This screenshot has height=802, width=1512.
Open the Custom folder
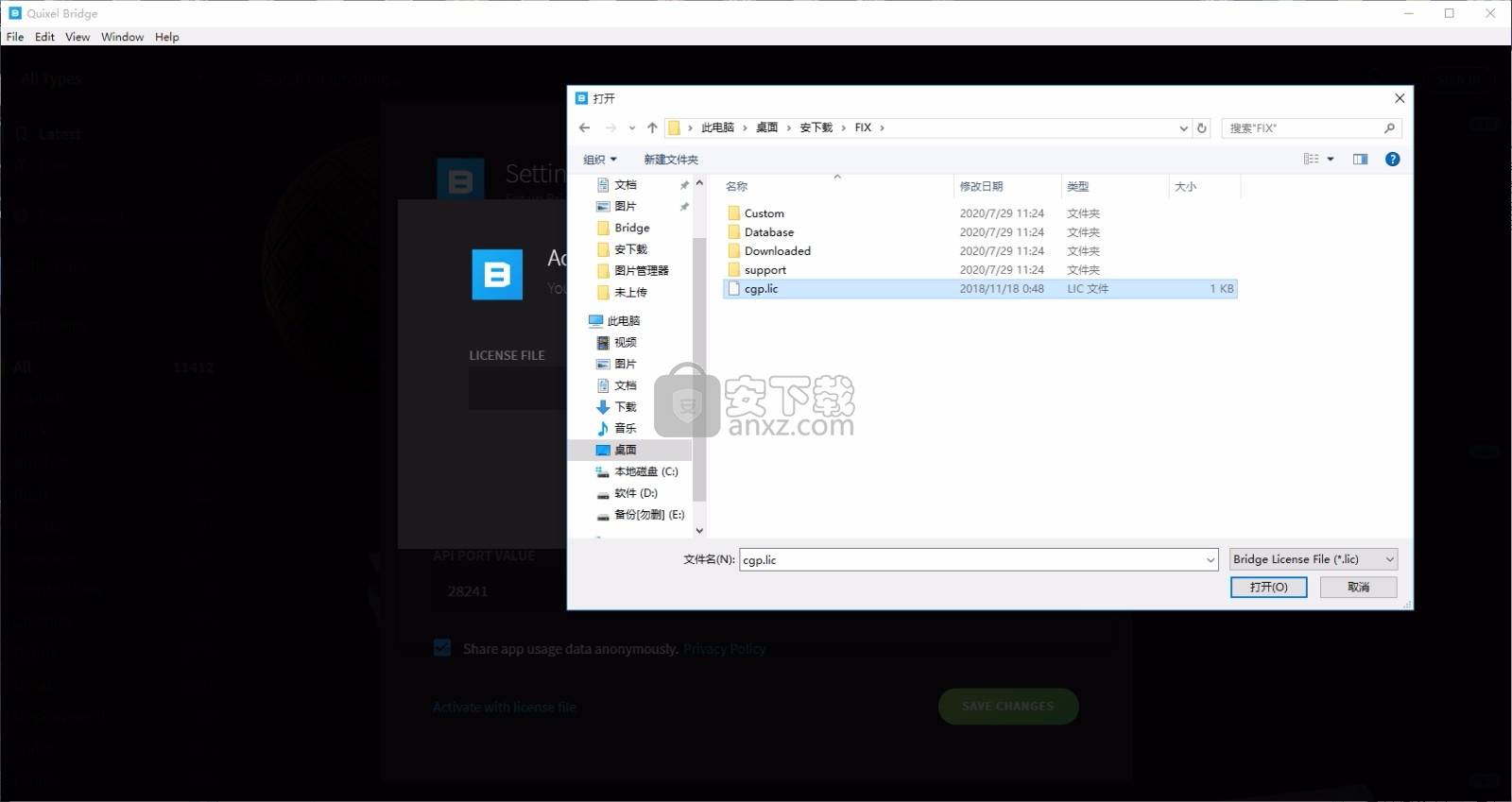pyautogui.click(x=764, y=213)
